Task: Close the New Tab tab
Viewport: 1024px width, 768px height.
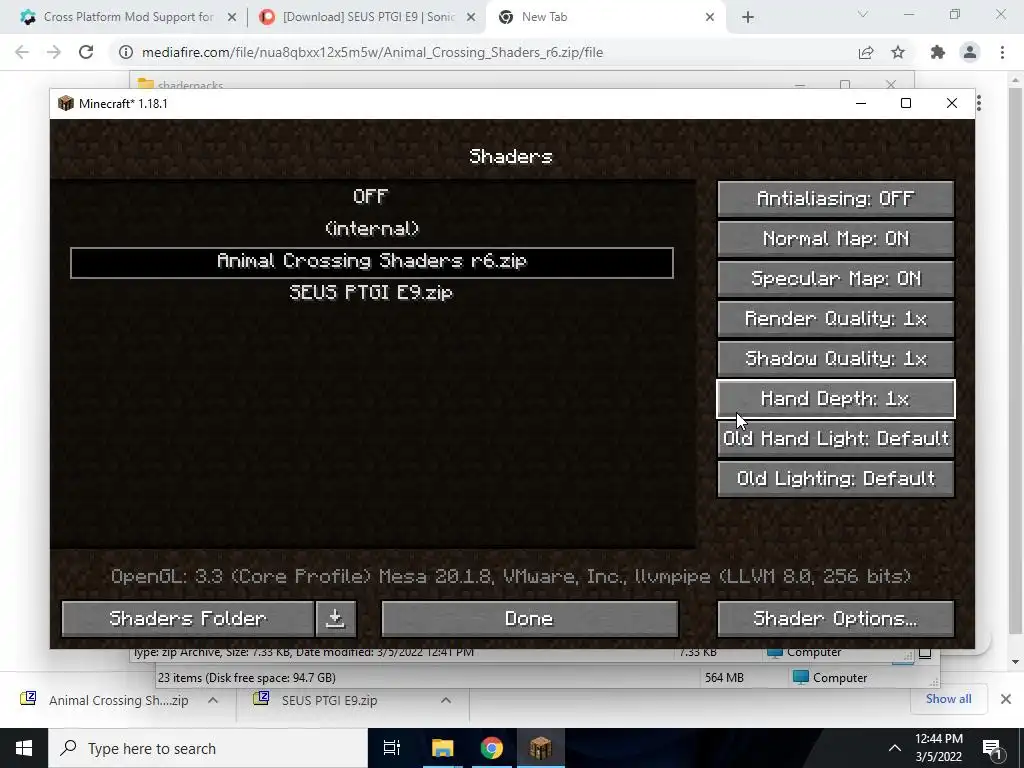Action: [710, 18]
